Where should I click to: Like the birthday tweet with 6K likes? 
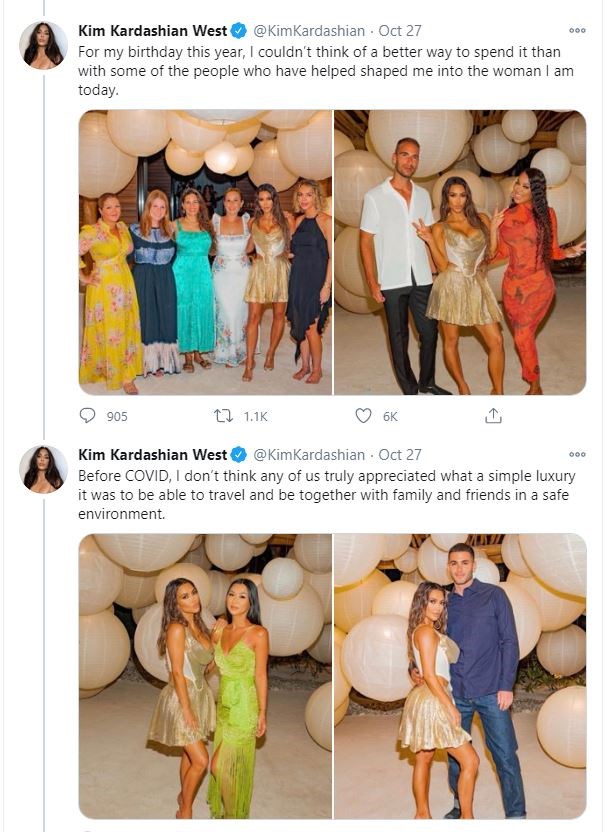click(x=364, y=416)
